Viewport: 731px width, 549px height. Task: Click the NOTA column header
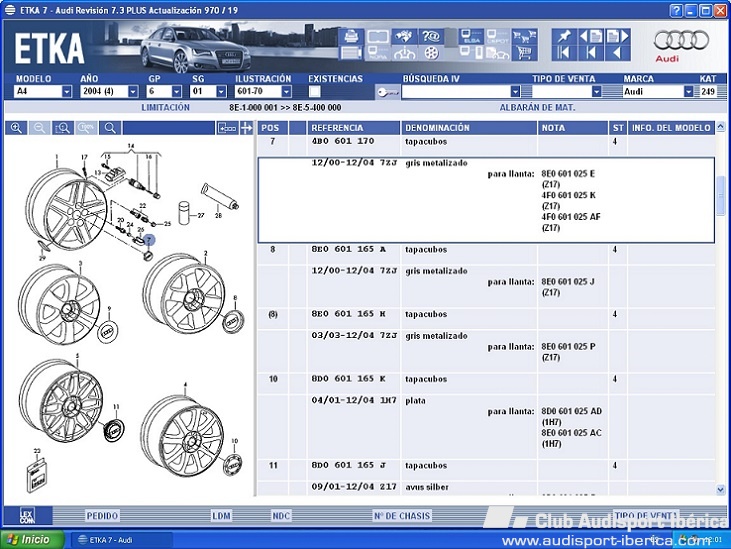pos(572,128)
